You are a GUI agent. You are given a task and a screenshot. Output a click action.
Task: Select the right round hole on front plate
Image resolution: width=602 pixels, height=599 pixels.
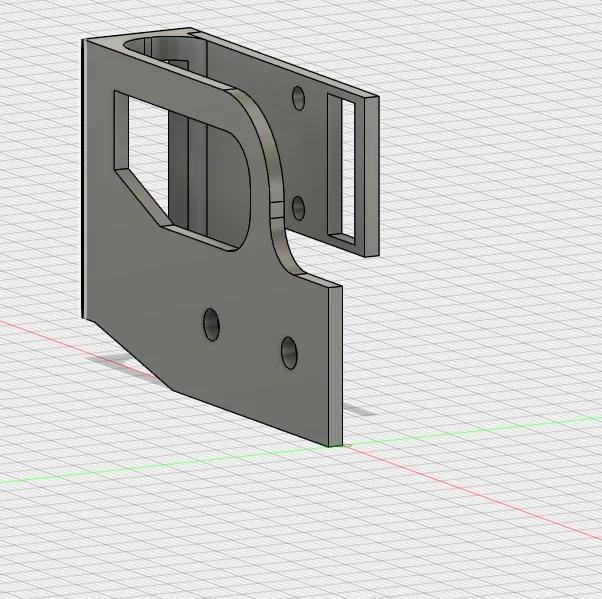(289, 353)
